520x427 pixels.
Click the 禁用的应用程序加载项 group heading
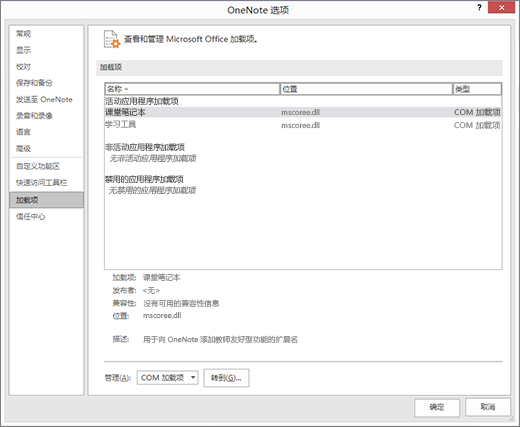tap(144, 179)
